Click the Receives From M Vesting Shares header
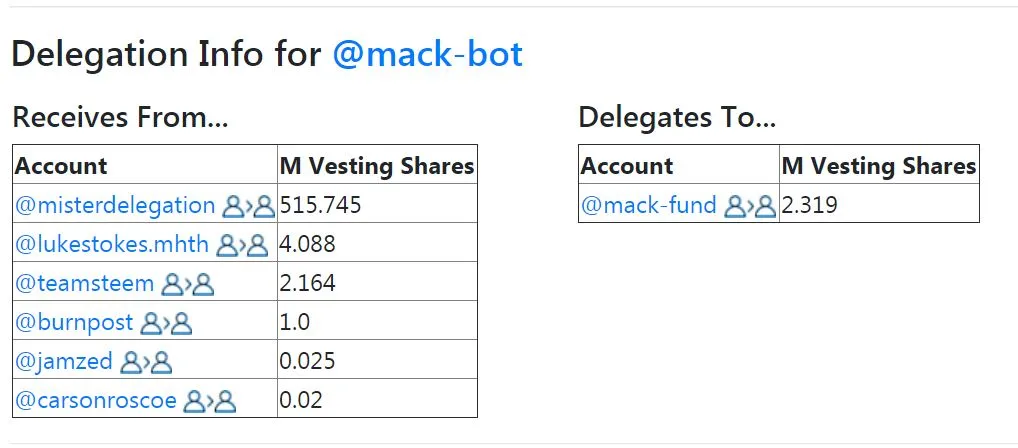This screenshot has height=448, width=1018. [377, 164]
